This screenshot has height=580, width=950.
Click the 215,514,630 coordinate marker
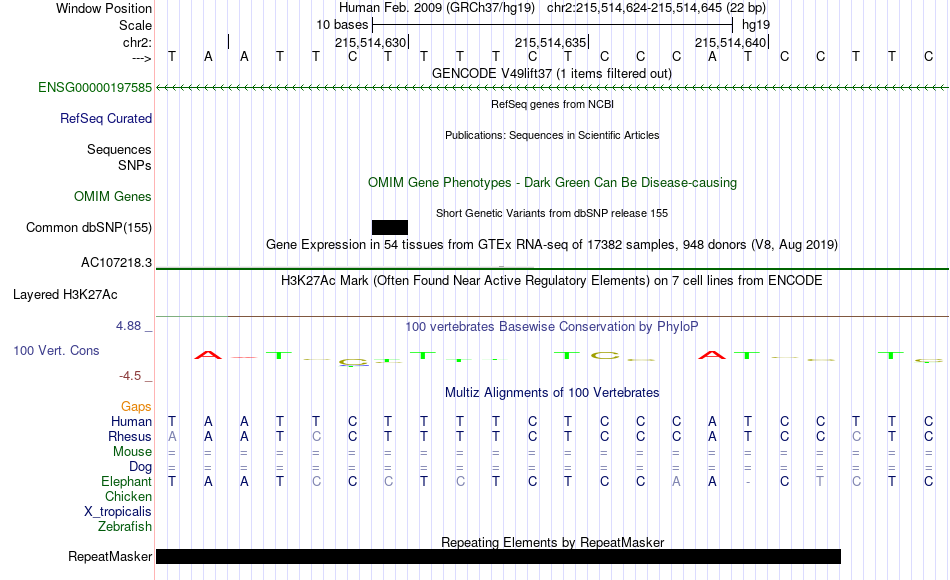pyautogui.click(x=370, y=42)
